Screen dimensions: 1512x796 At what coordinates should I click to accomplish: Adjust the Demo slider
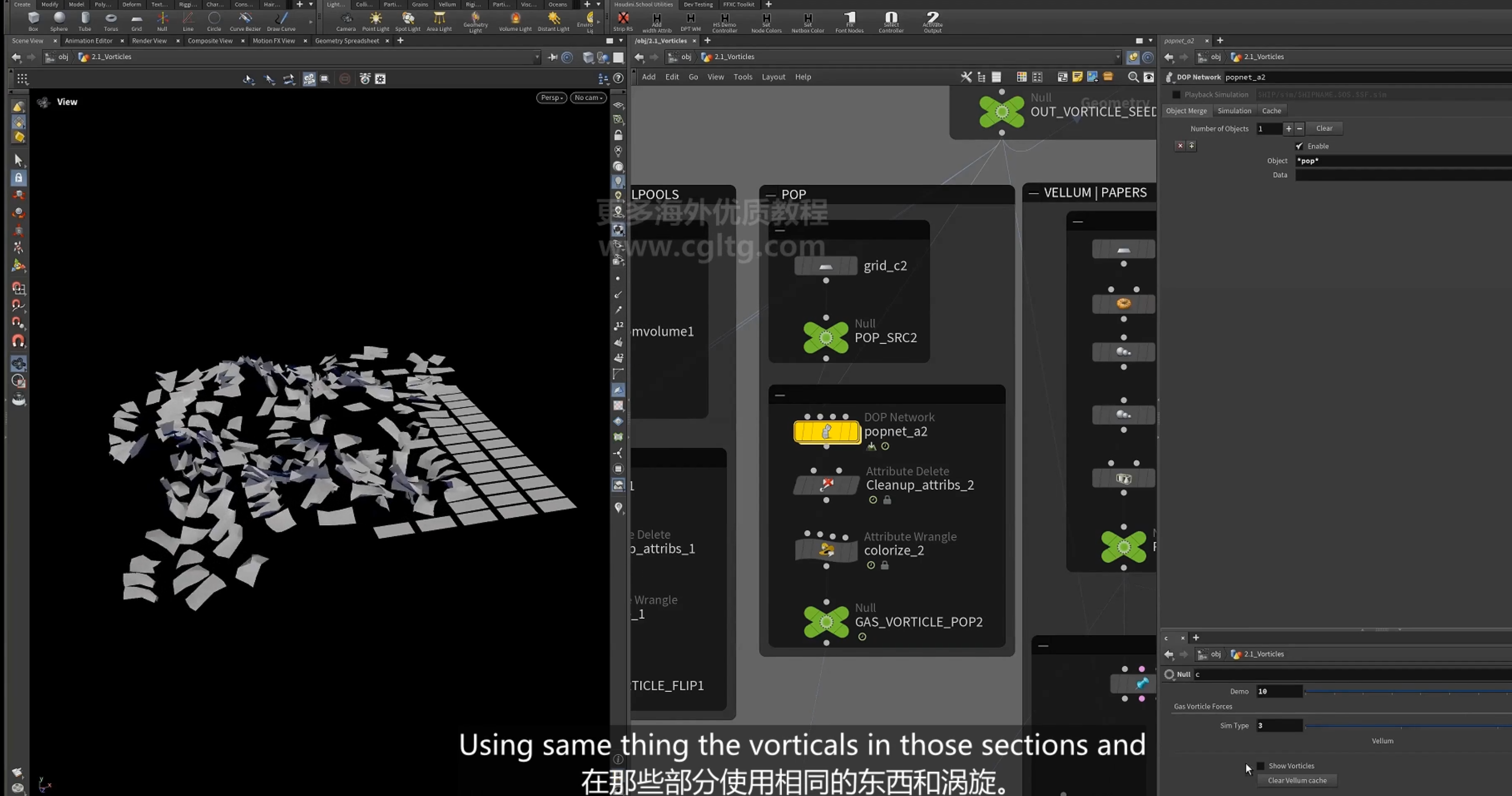[x=1408, y=692]
